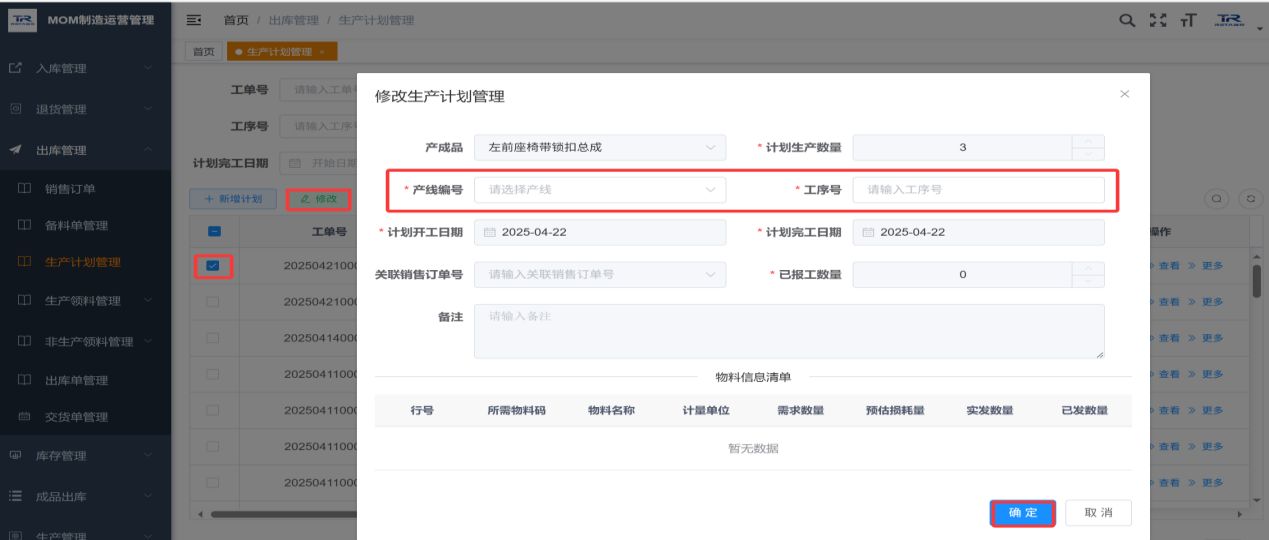Cancel the dialog with 取消
Screen dimensions: 1269x540
click(1098, 513)
